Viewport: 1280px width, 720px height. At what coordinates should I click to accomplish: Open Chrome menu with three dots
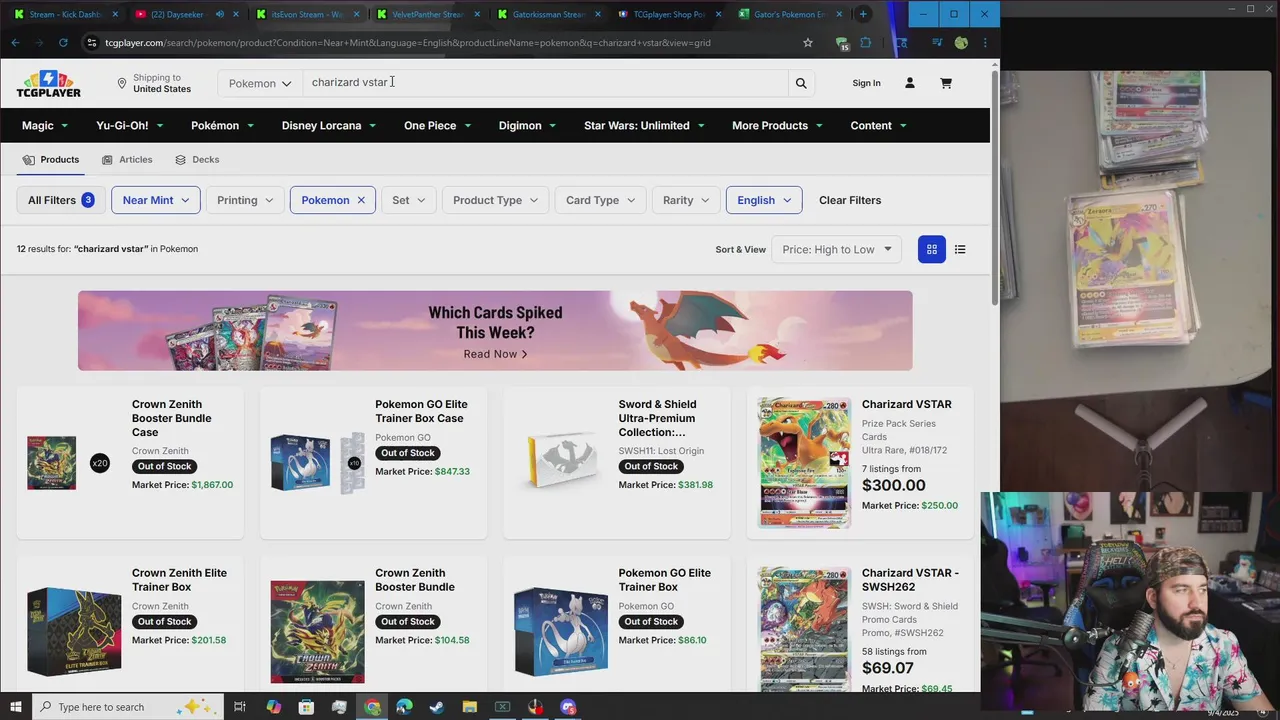pos(985,43)
